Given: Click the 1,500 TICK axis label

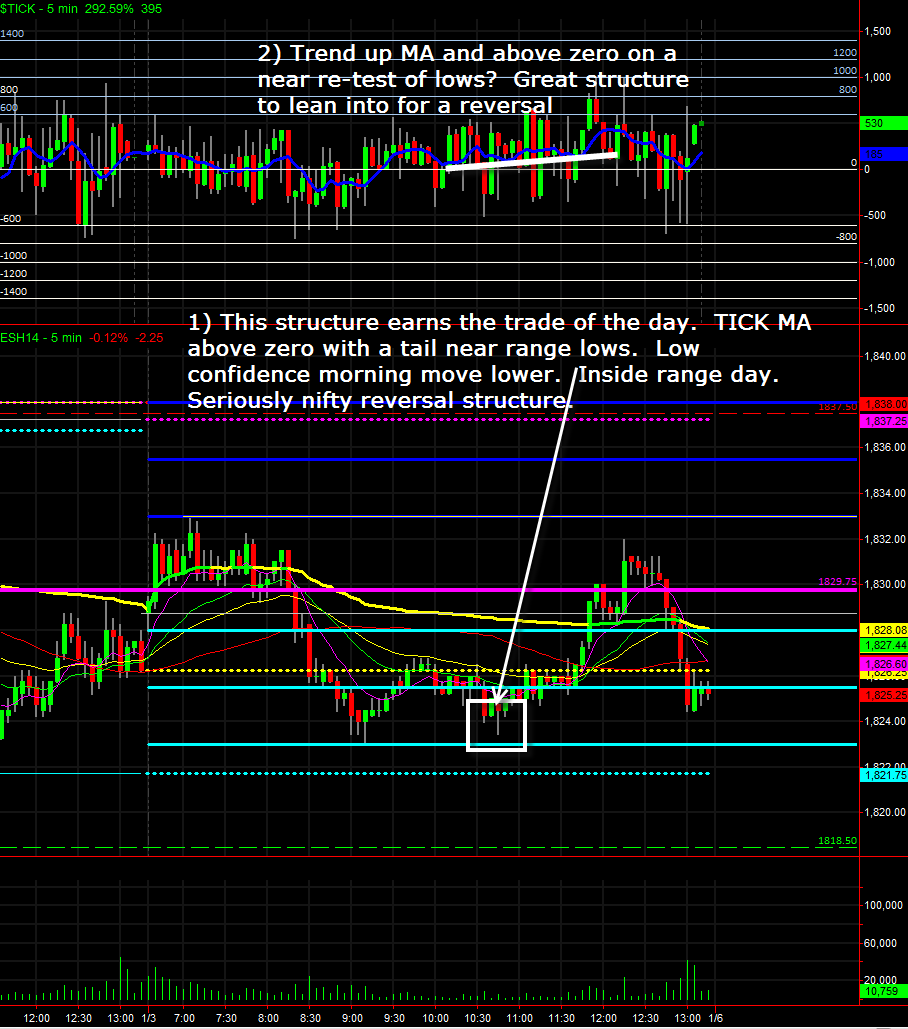Looking at the screenshot, I should point(878,31).
